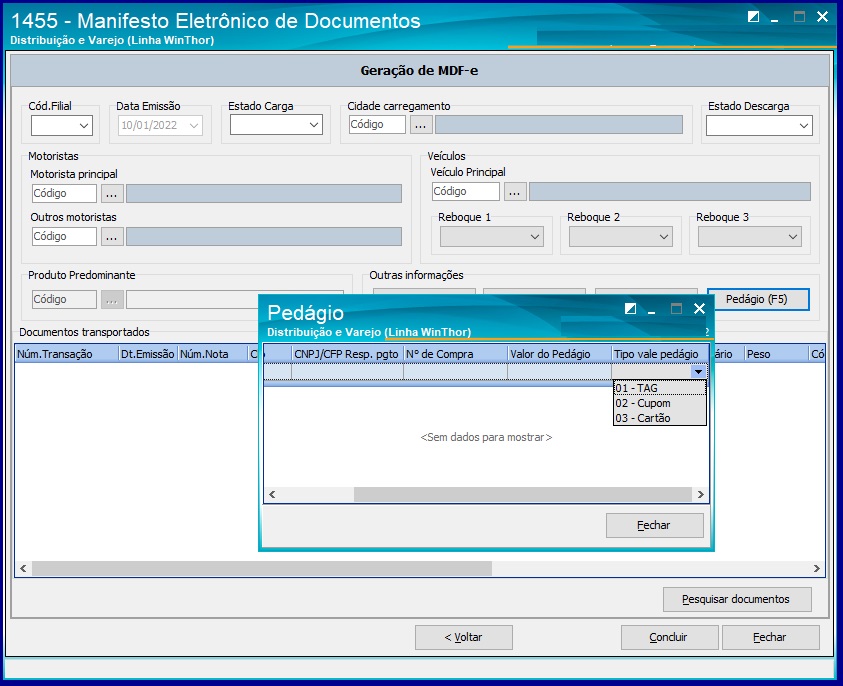Click documents grid scroll right arrow
This screenshot has width=843, height=686.
pyautogui.click(x=817, y=568)
